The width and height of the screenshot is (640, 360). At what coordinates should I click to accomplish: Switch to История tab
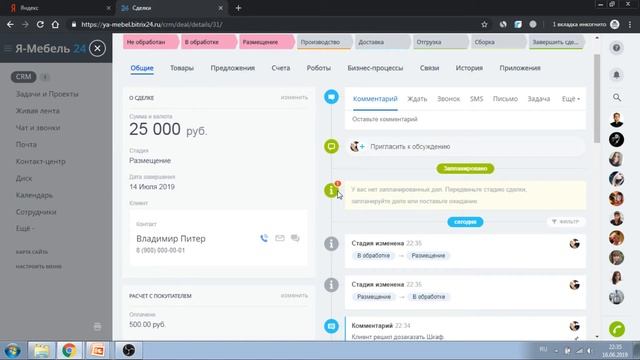coord(469,68)
